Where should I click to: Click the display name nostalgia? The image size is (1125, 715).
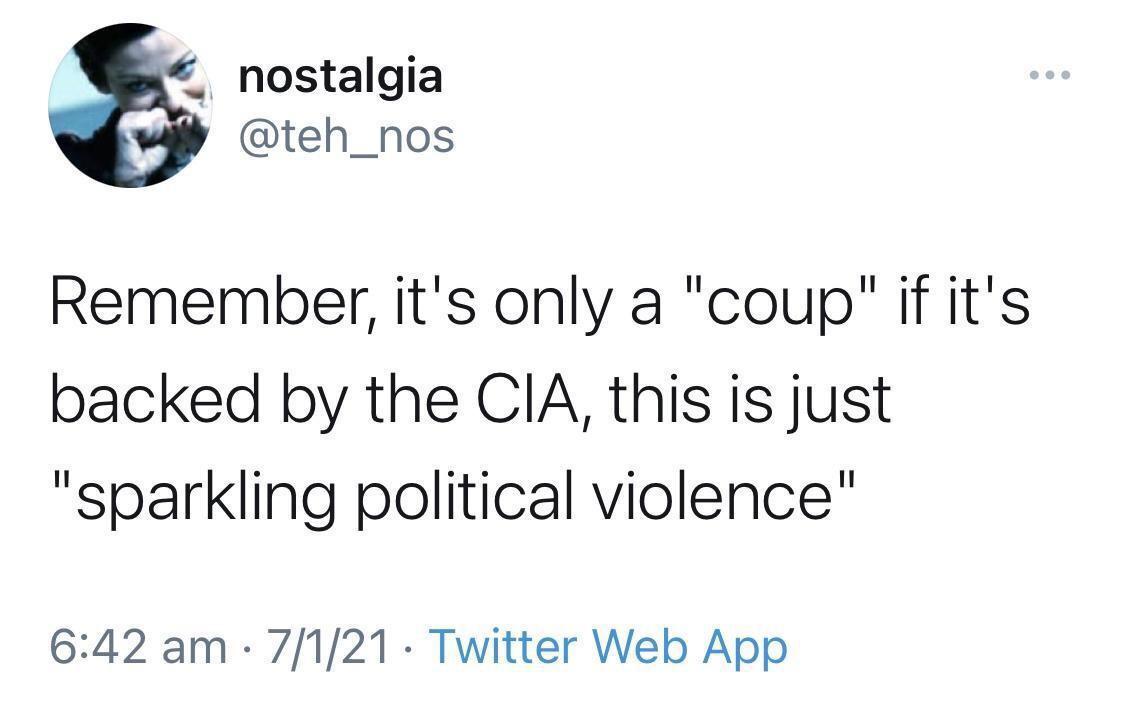340,78
